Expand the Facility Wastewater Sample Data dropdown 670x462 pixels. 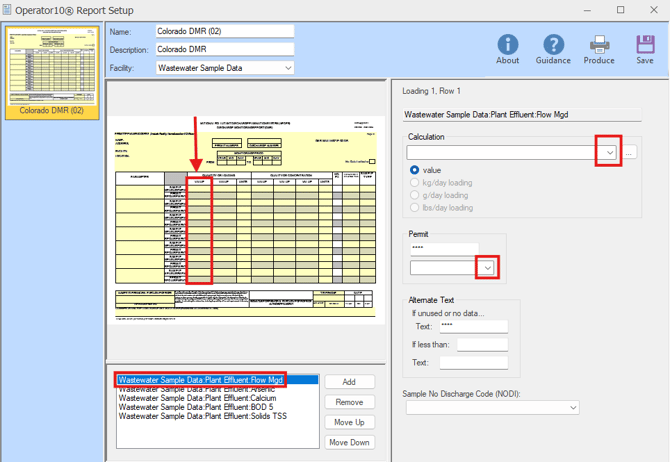click(x=288, y=68)
